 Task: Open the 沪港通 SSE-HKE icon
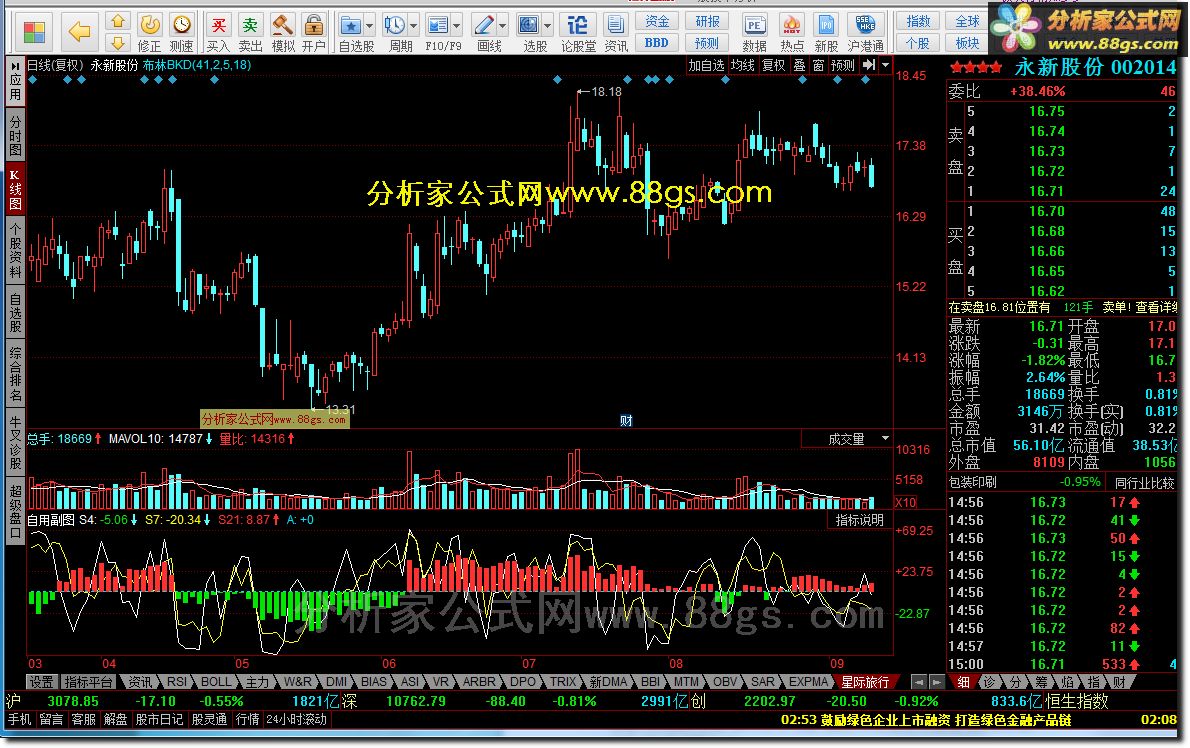866,33
